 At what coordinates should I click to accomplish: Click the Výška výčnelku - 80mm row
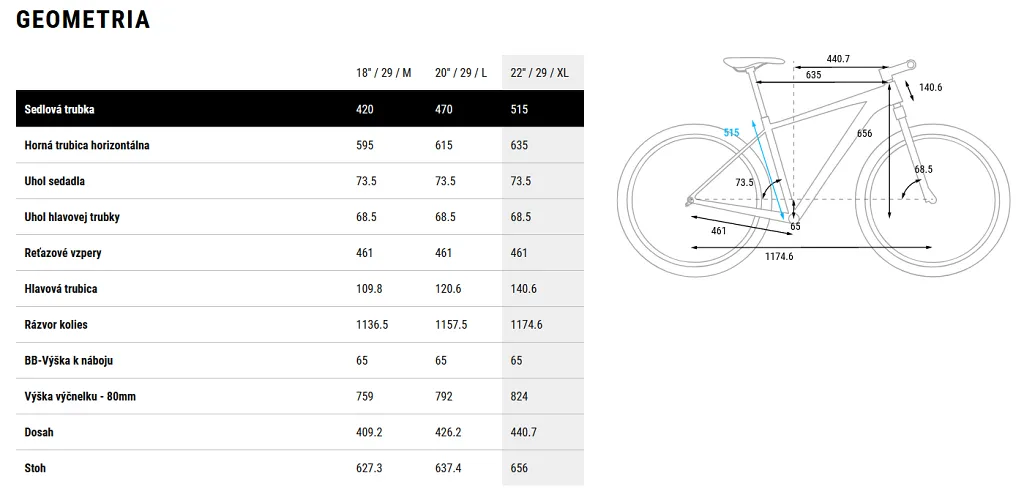pos(300,397)
